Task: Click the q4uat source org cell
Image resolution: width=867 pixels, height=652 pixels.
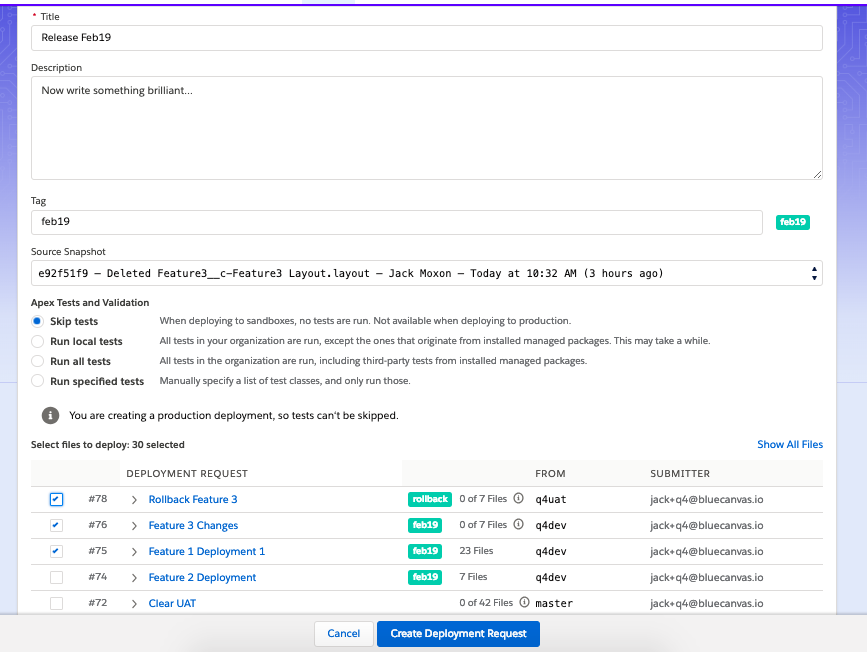Action: [551, 499]
